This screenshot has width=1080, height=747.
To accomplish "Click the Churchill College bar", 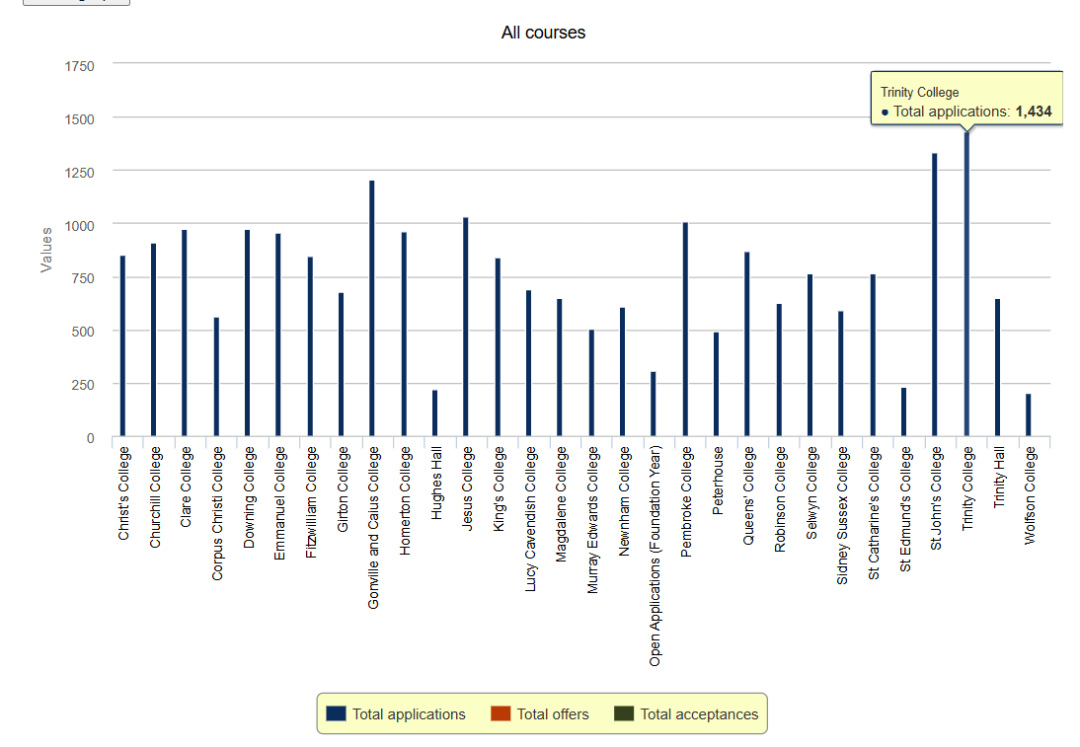I will click(x=154, y=340).
